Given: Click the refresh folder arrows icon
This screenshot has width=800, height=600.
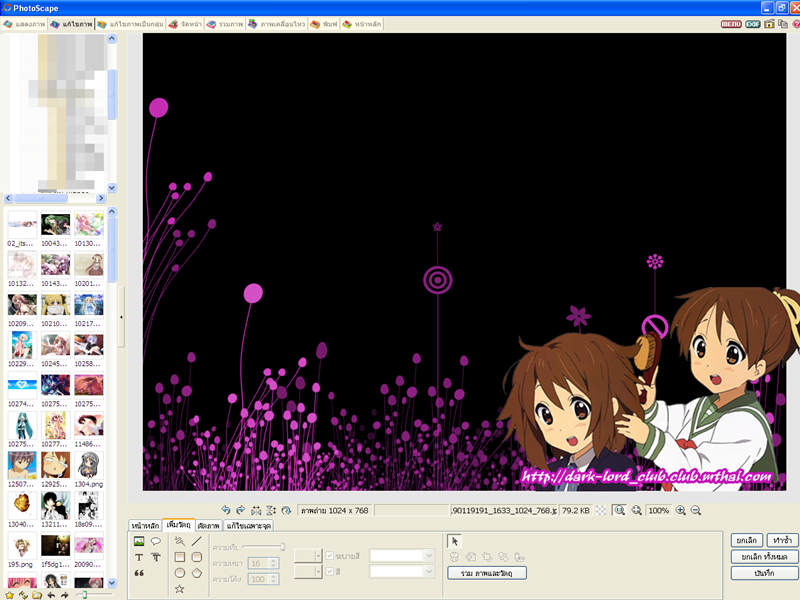Looking at the screenshot, I should (x=23, y=595).
